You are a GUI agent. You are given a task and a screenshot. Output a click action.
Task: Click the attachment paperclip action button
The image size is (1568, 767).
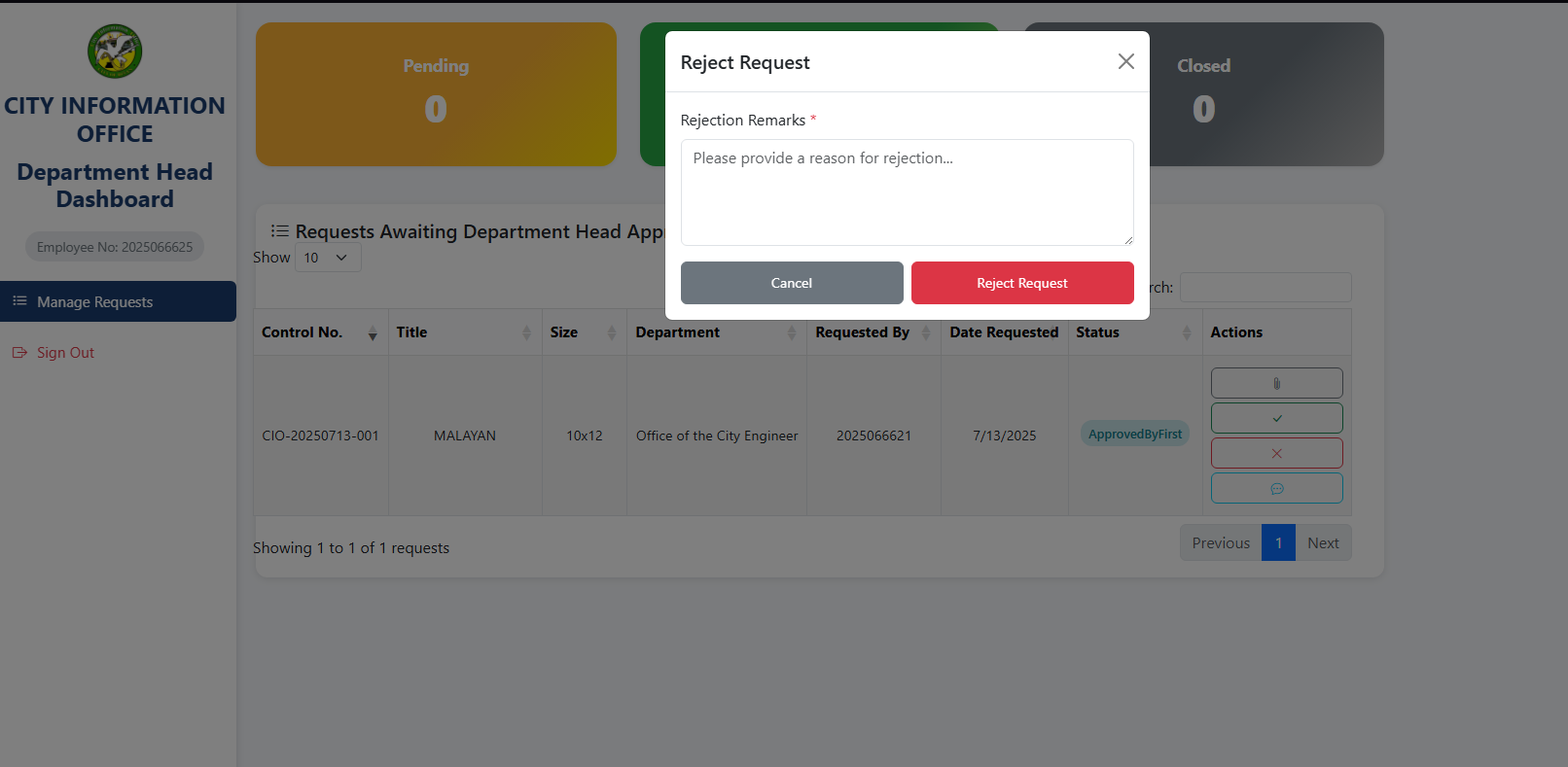(1276, 383)
